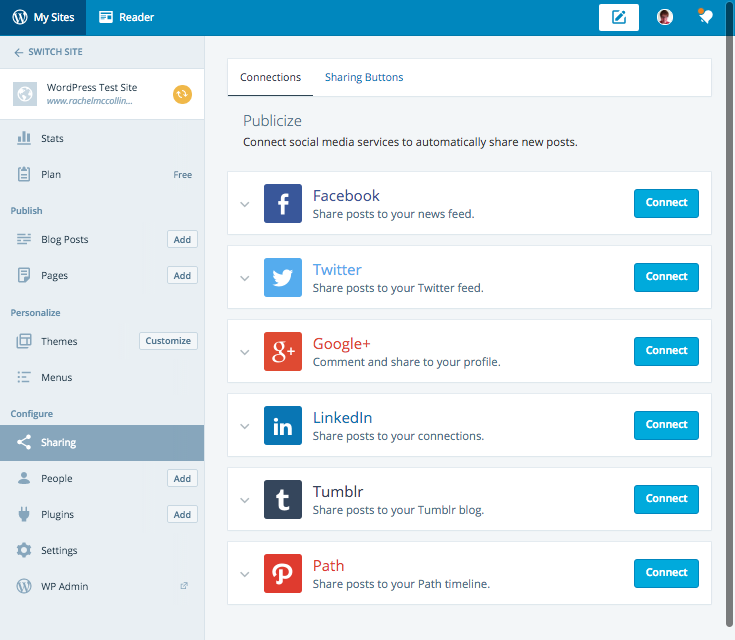
Task: Expand the Facebook connection details chevron
Action: point(245,204)
